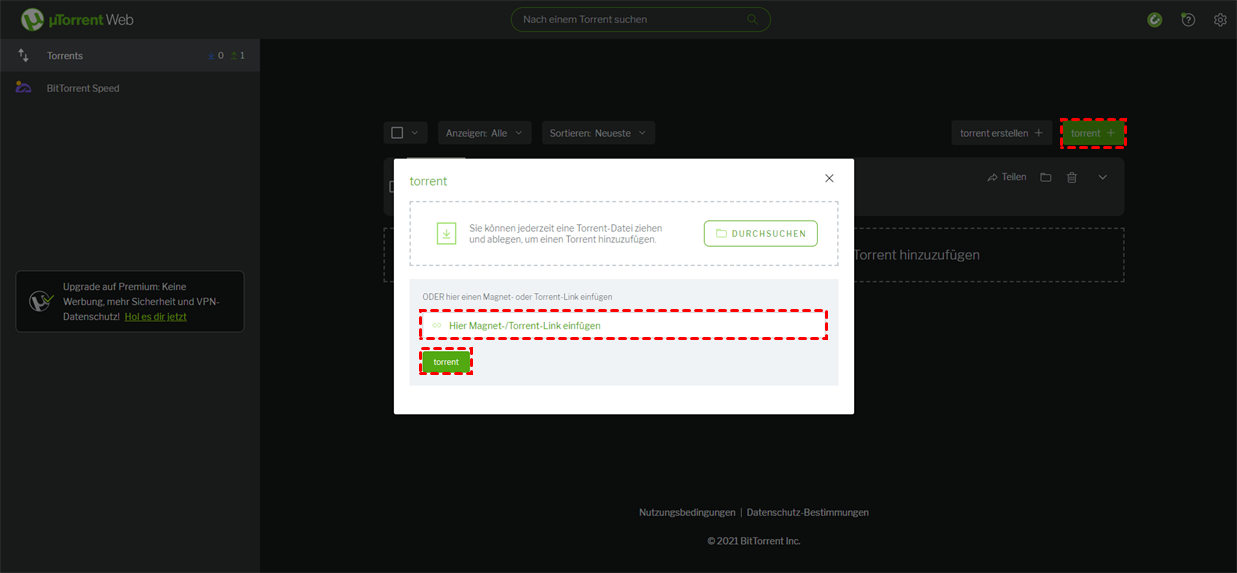Close the torrent dialog with X
1237x573 pixels.
coord(829,178)
